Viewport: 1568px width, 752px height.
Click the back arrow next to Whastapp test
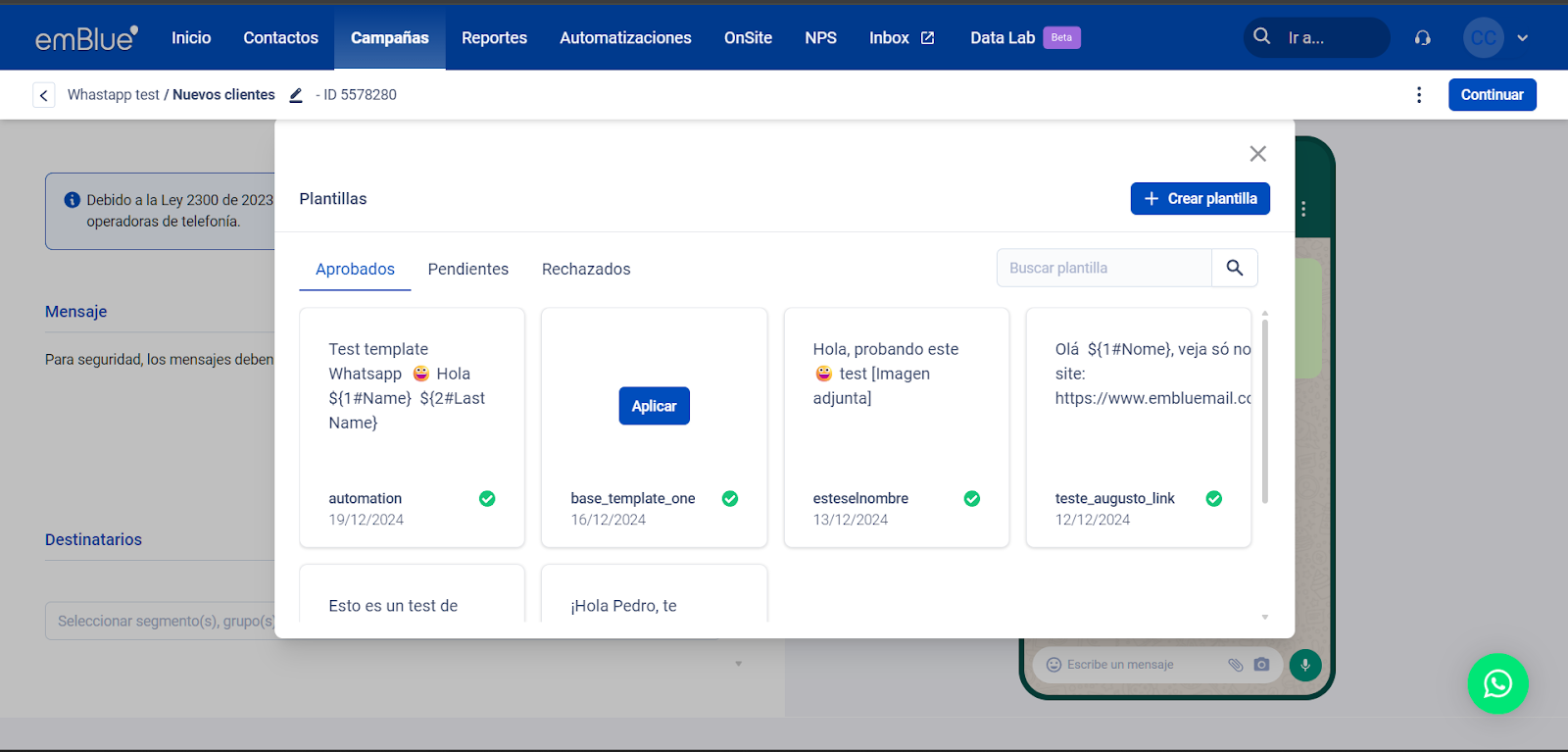pyautogui.click(x=43, y=95)
